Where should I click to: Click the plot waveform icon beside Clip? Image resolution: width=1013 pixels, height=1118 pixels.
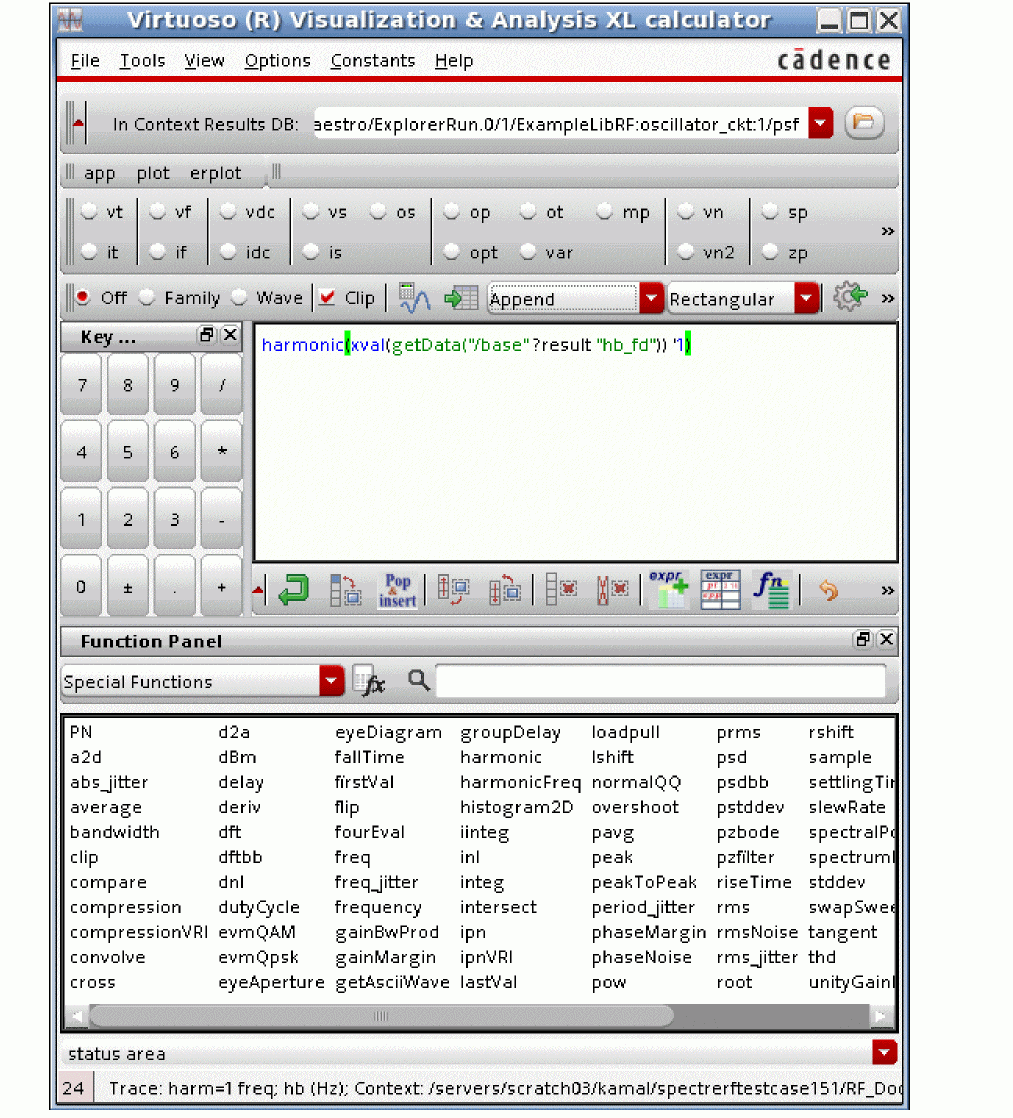[x=414, y=298]
